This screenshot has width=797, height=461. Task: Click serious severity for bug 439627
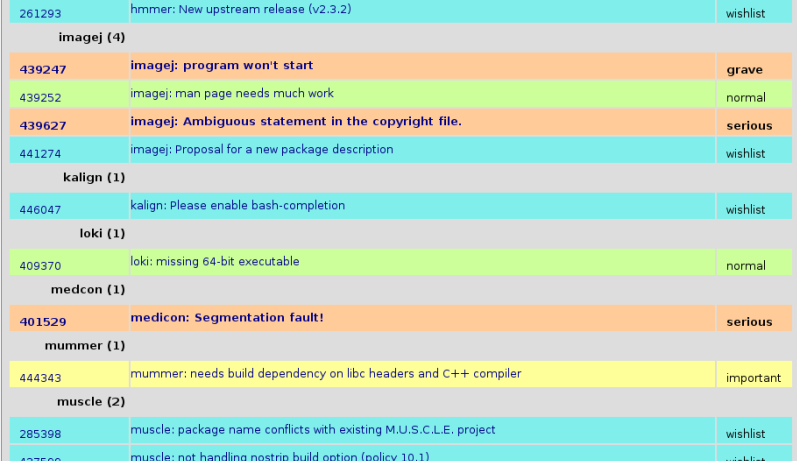pos(749,126)
